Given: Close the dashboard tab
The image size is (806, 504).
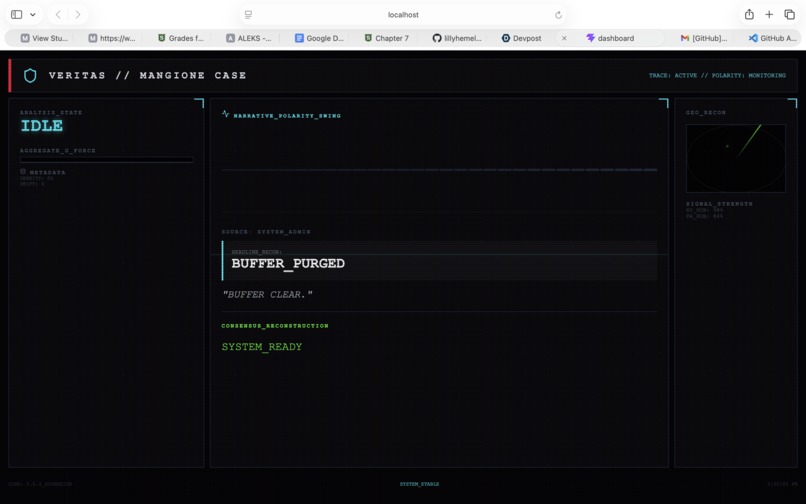Looking at the screenshot, I should click(x=564, y=38).
